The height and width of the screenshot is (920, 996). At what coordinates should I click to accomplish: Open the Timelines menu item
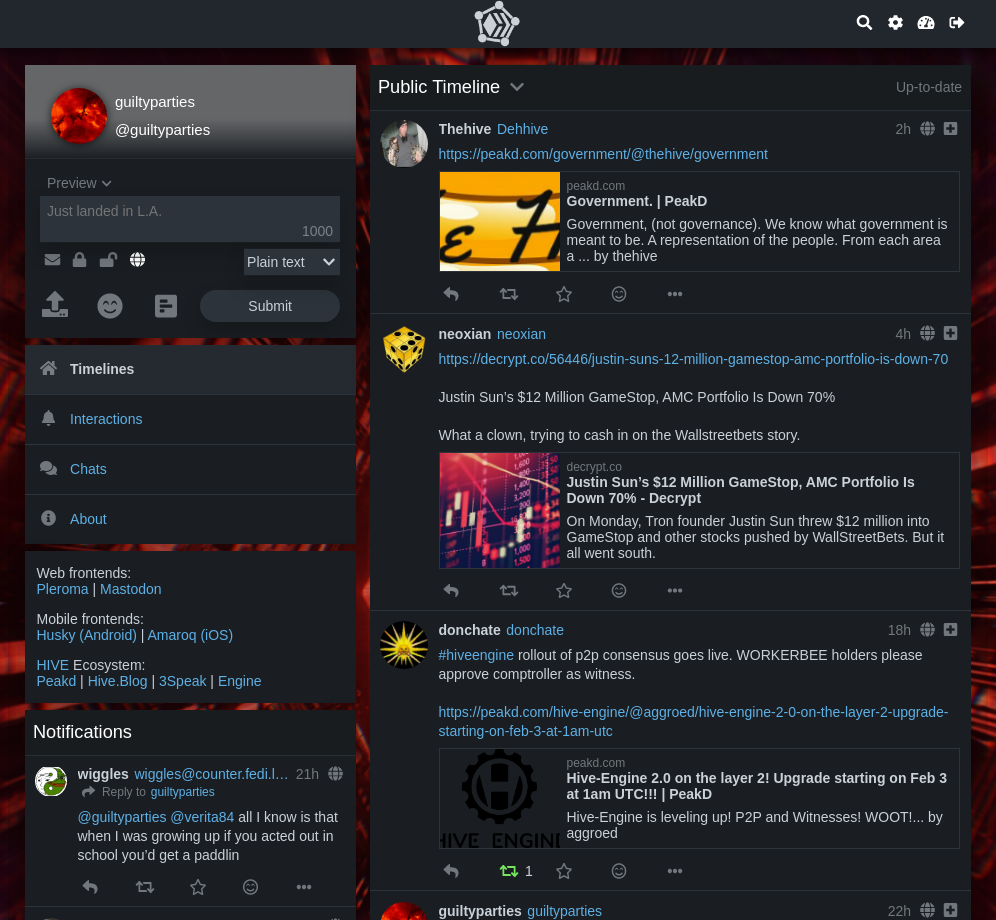tap(190, 369)
